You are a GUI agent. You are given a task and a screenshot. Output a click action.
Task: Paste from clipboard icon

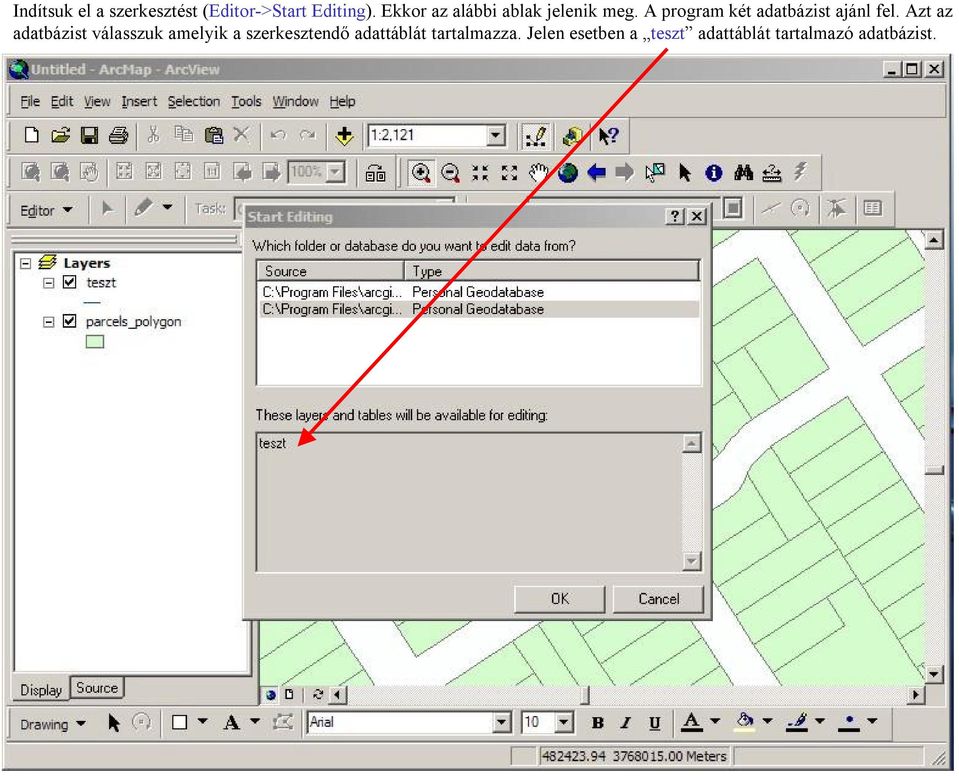(x=213, y=135)
